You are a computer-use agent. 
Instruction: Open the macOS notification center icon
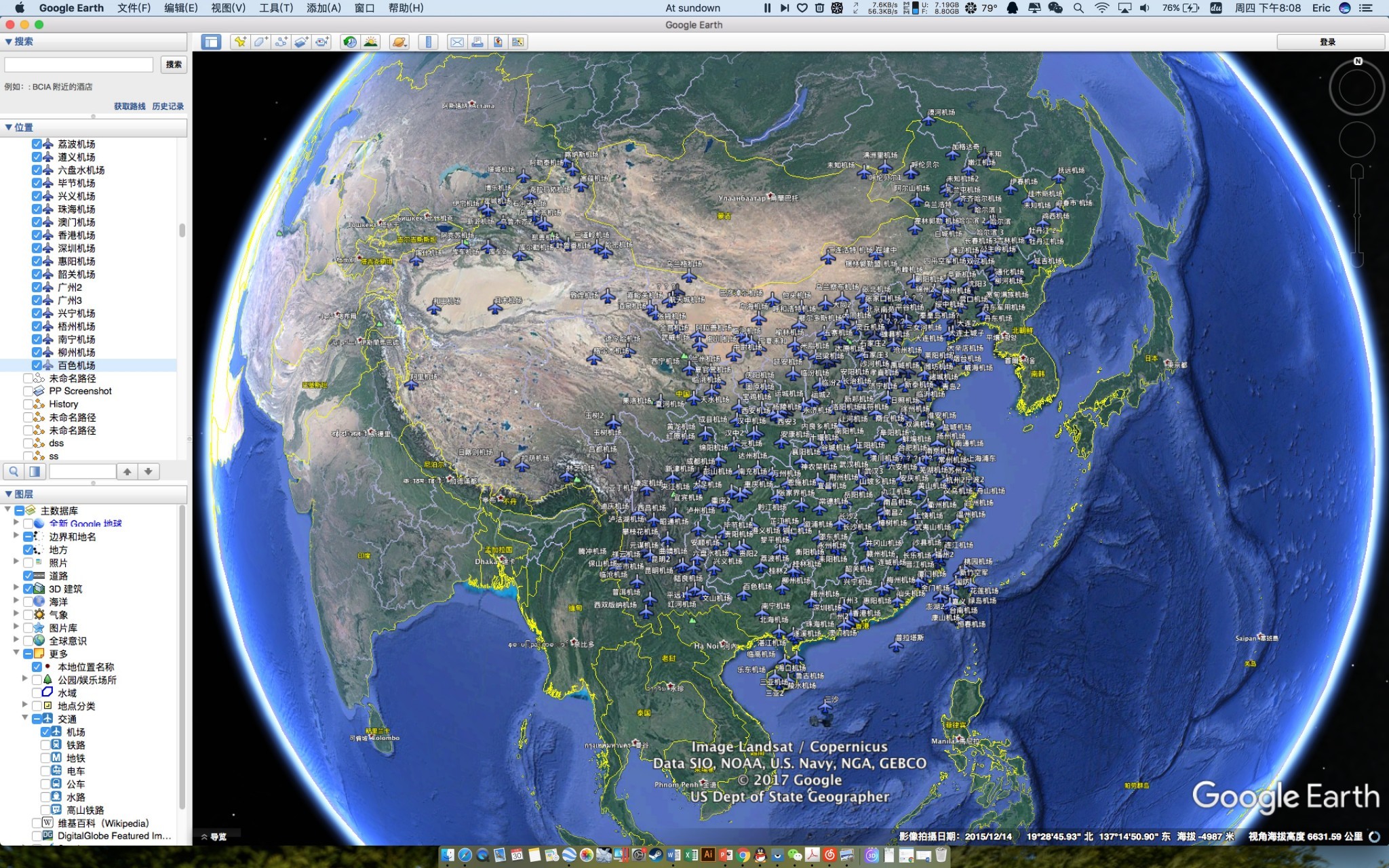[x=1366, y=8]
